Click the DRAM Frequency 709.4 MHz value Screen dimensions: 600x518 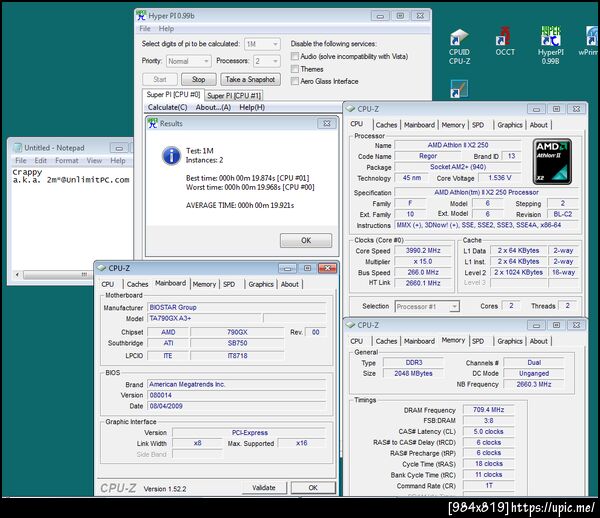pos(489,410)
